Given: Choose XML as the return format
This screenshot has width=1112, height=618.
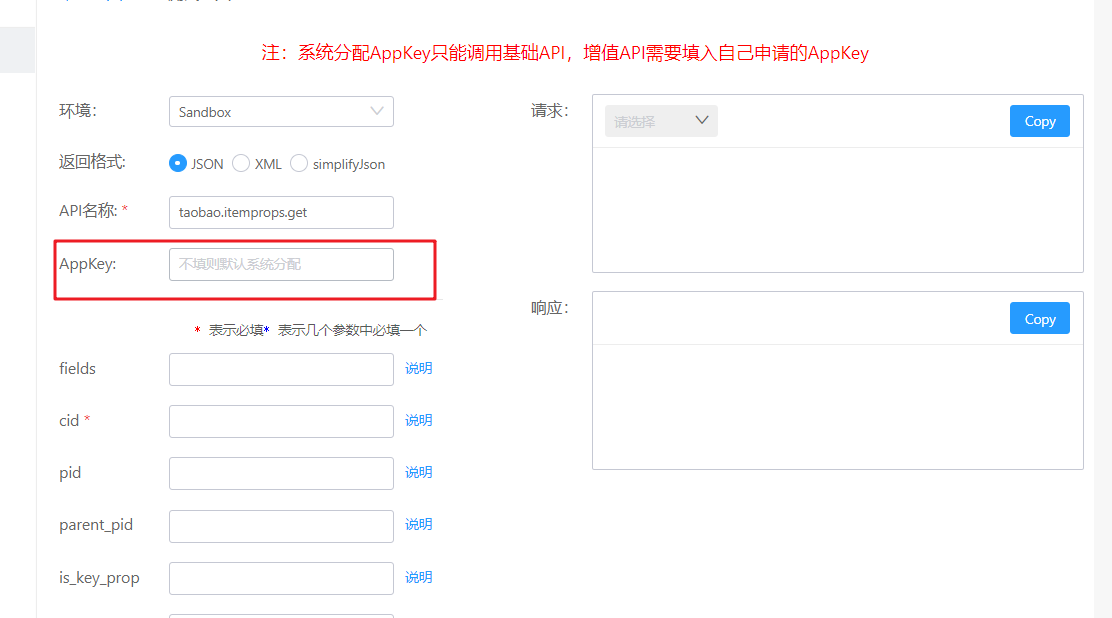Looking at the screenshot, I should (240, 163).
